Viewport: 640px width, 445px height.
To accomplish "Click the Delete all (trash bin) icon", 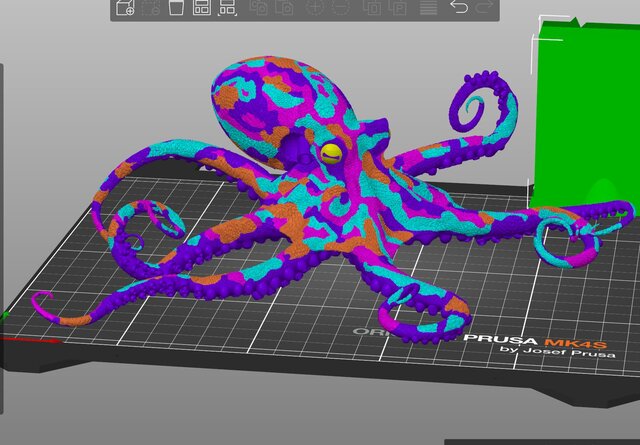I will click(x=176, y=7).
